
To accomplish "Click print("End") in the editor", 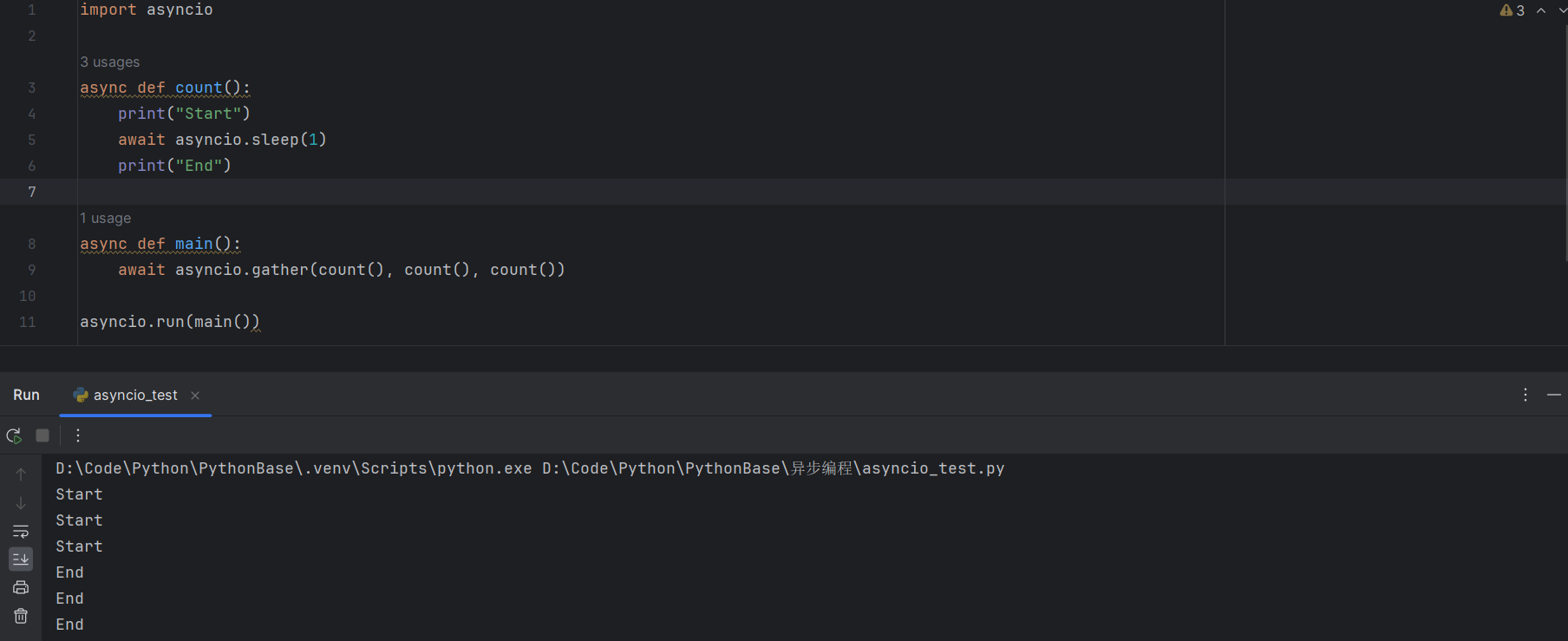I will (174, 166).
